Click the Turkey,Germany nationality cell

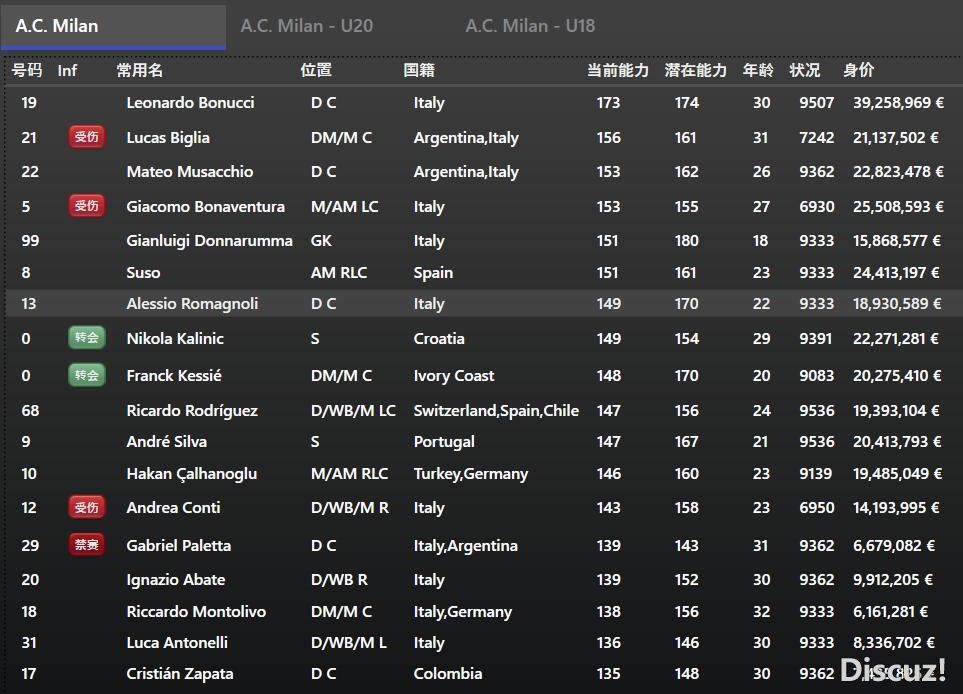pyautogui.click(x=471, y=474)
